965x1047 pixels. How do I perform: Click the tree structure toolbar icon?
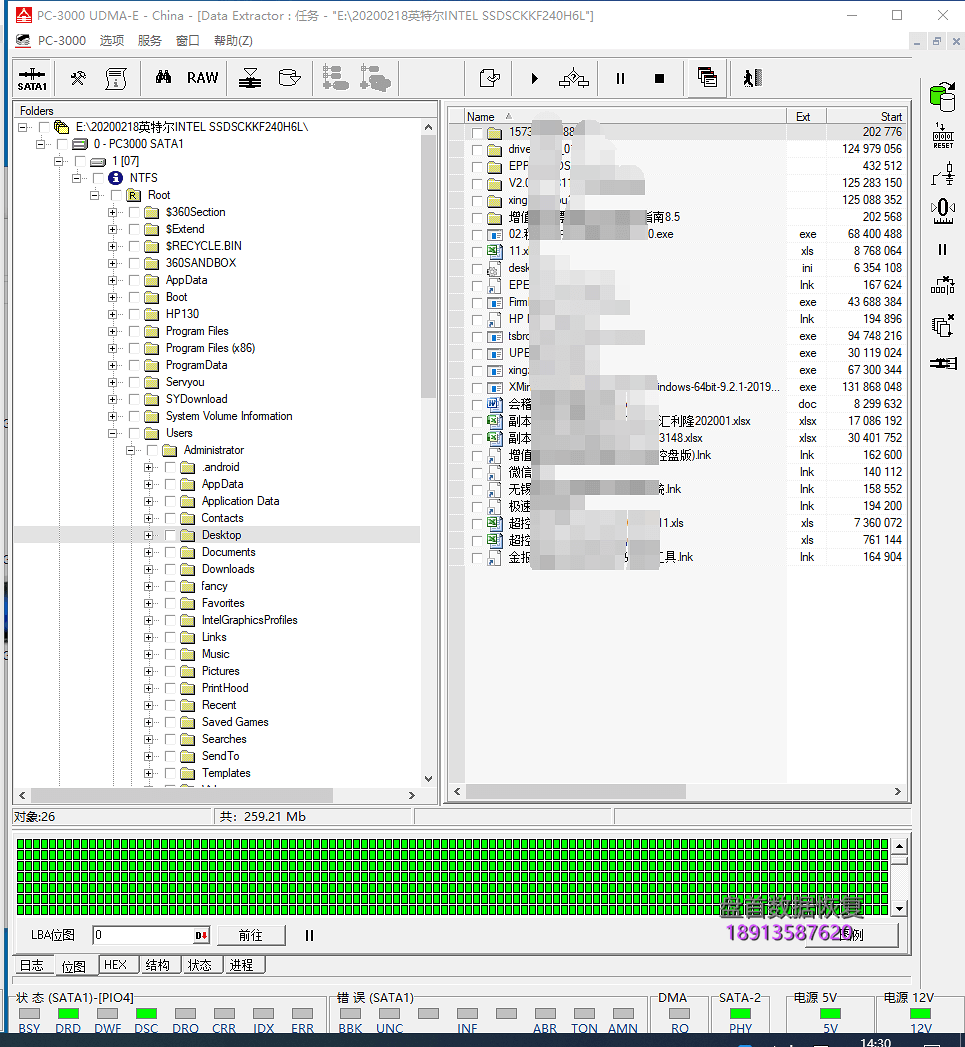pyautogui.click(x=335, y=78)
